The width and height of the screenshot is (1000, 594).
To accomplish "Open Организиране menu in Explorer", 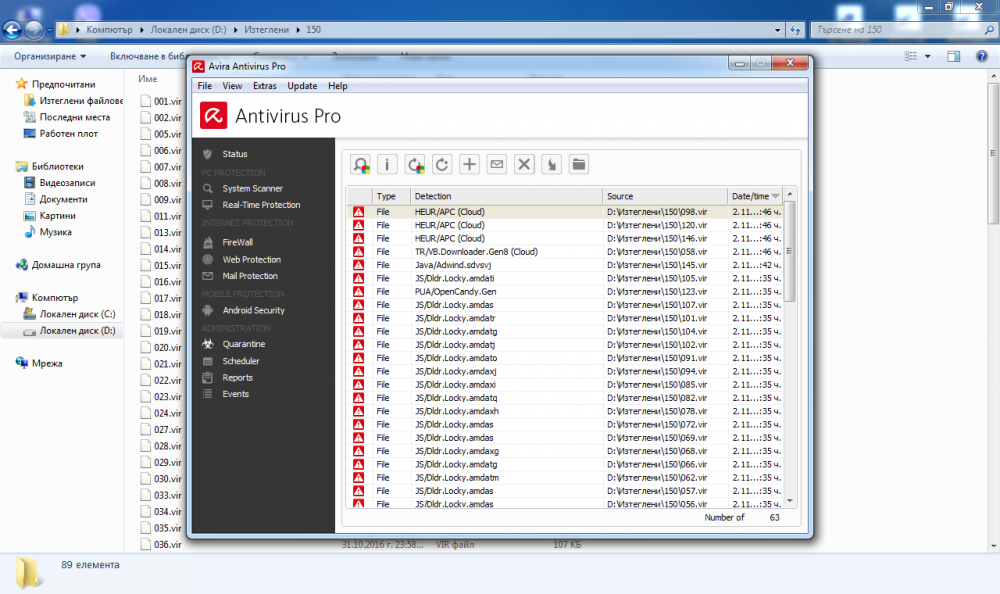I will [50, 56].
